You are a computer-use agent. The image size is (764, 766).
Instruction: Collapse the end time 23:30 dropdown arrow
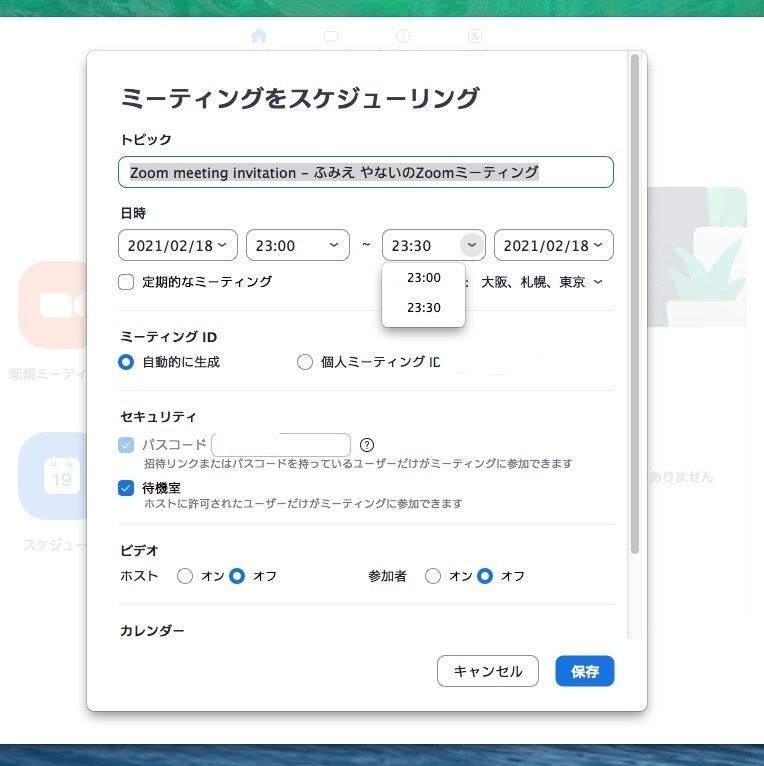(472, 245)
